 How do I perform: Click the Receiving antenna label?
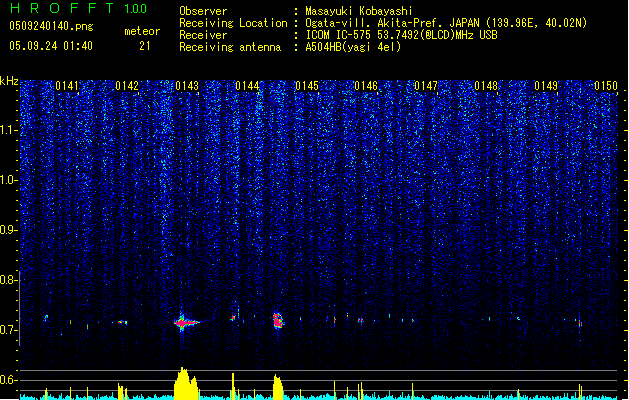[x=230, y=47]
